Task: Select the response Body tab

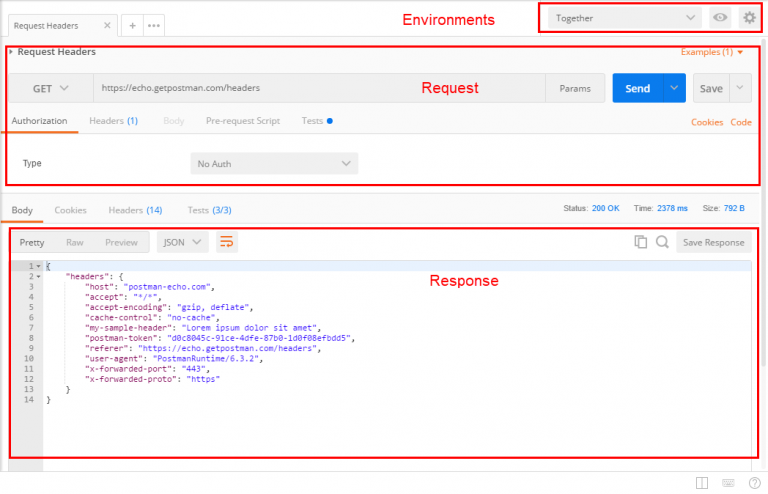Action: tap(22, 210)
